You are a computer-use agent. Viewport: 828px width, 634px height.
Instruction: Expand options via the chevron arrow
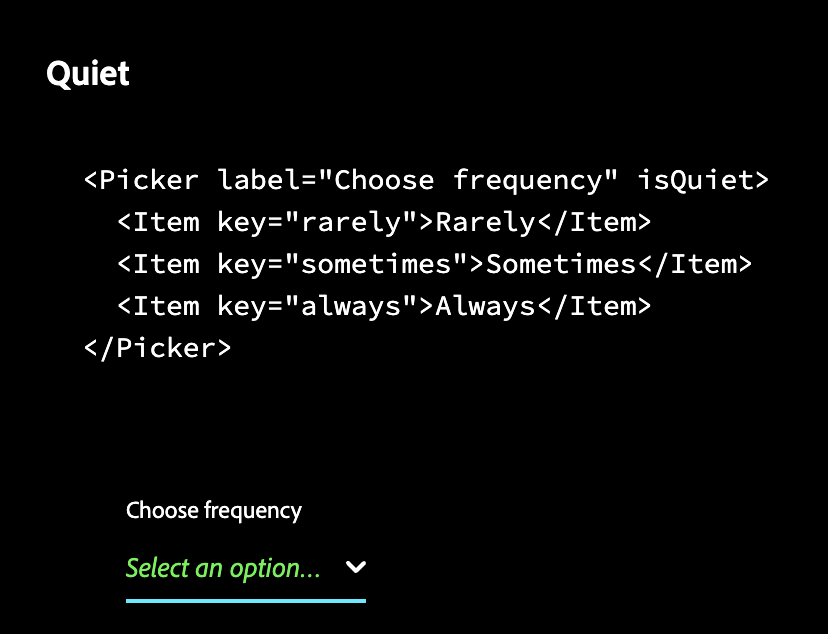[355, 567]
